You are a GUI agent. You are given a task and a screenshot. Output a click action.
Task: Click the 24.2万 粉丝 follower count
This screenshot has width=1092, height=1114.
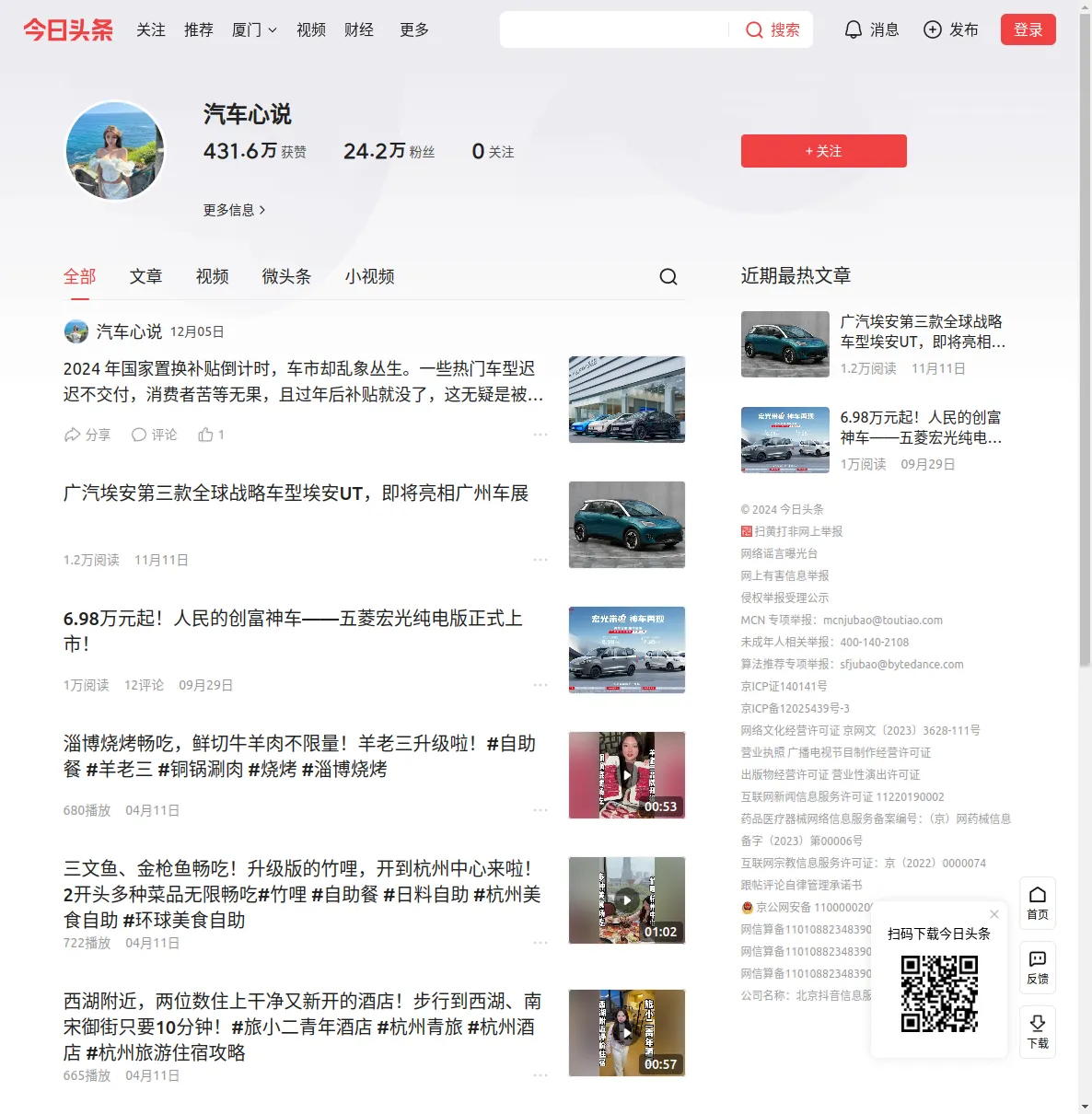pos(389,151)
